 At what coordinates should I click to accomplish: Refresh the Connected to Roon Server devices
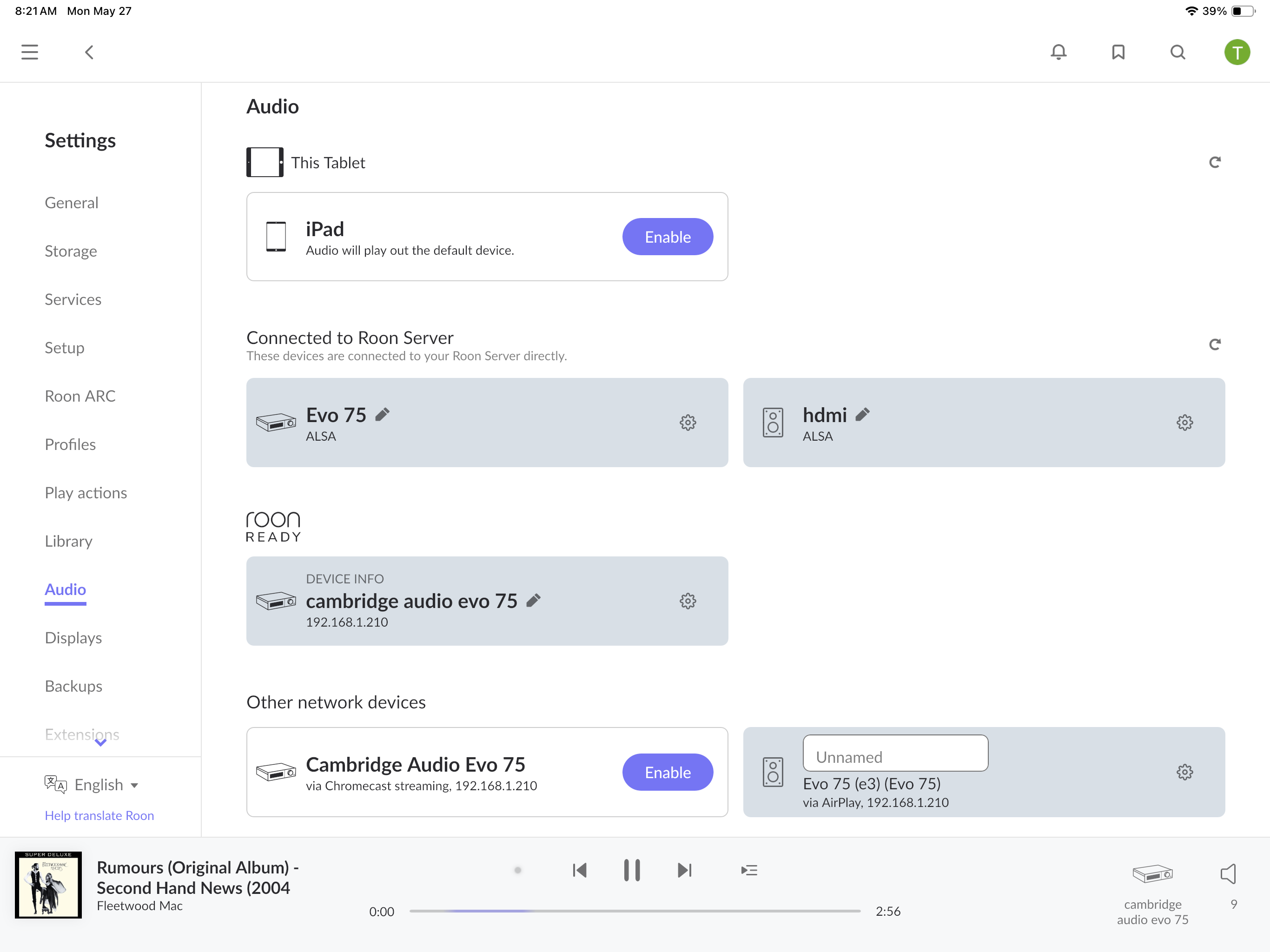[1214, 344]
